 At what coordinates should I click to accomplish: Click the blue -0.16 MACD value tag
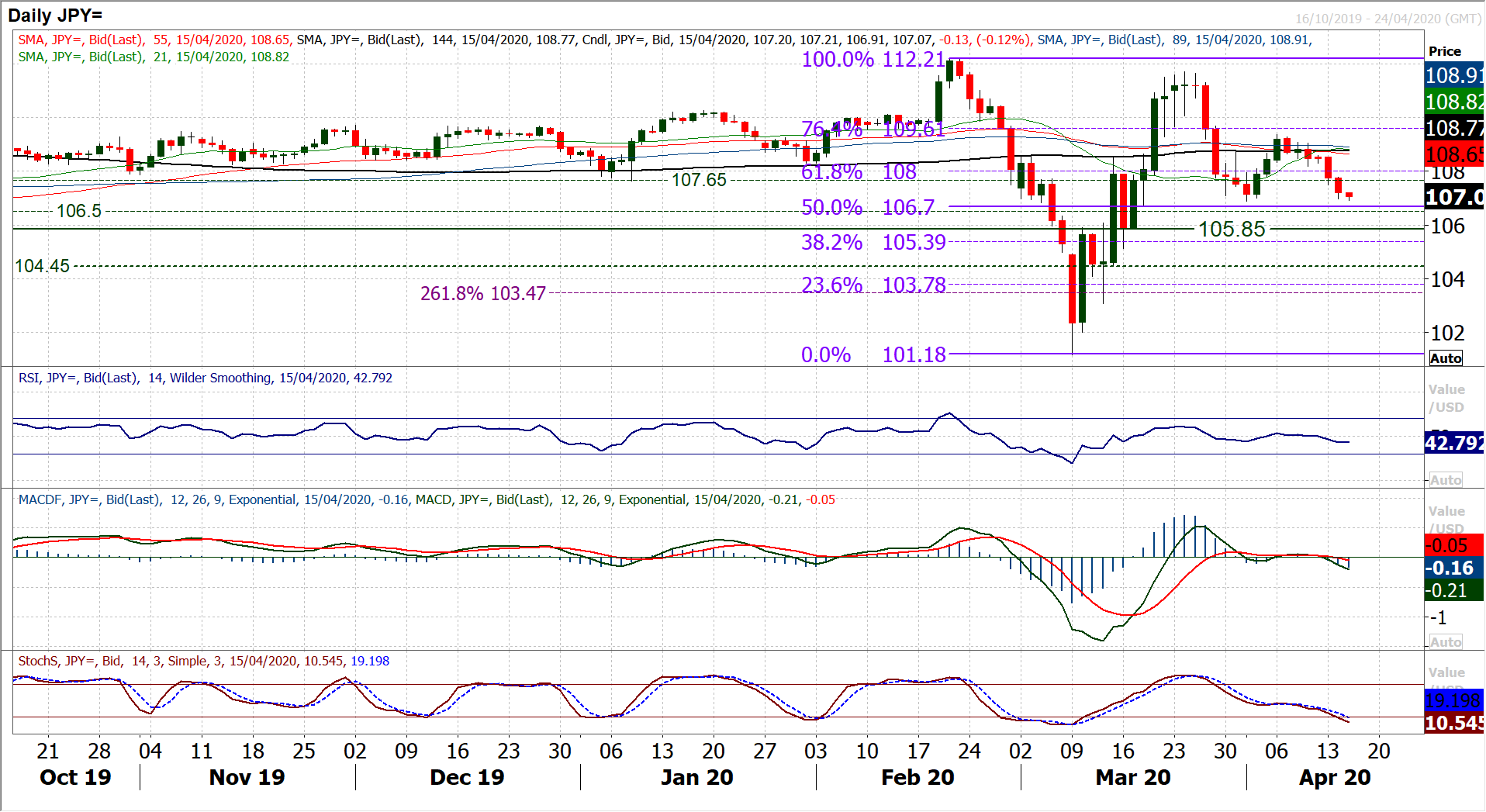pyautogui.click(x=1454, y=568)
